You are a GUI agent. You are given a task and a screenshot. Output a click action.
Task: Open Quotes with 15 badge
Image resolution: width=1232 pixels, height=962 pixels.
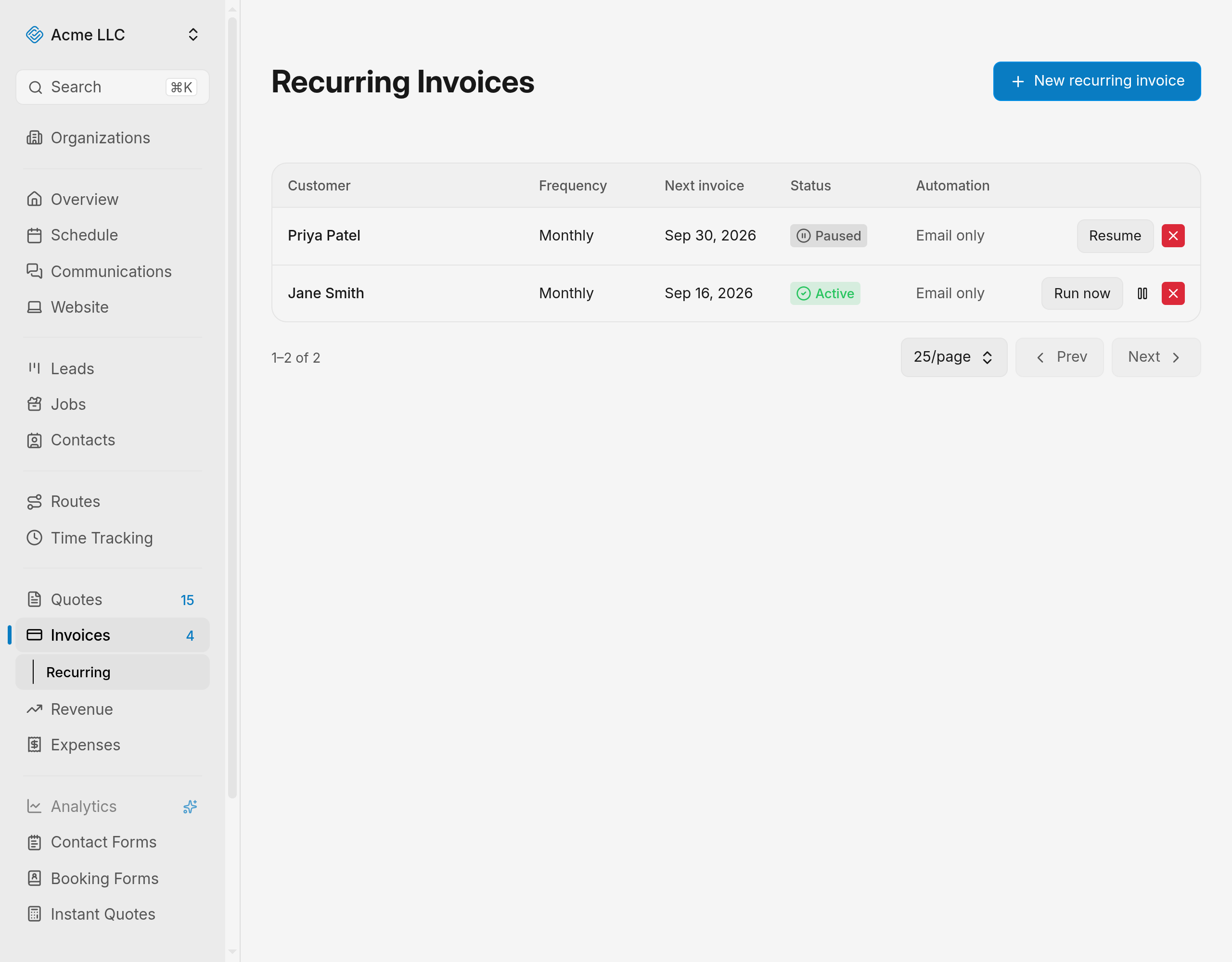click(x=112, y=599)
